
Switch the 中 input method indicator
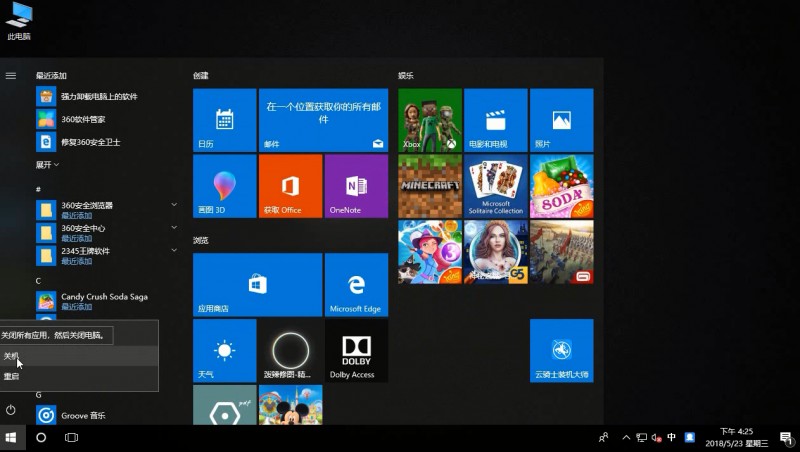coord(671,437)
